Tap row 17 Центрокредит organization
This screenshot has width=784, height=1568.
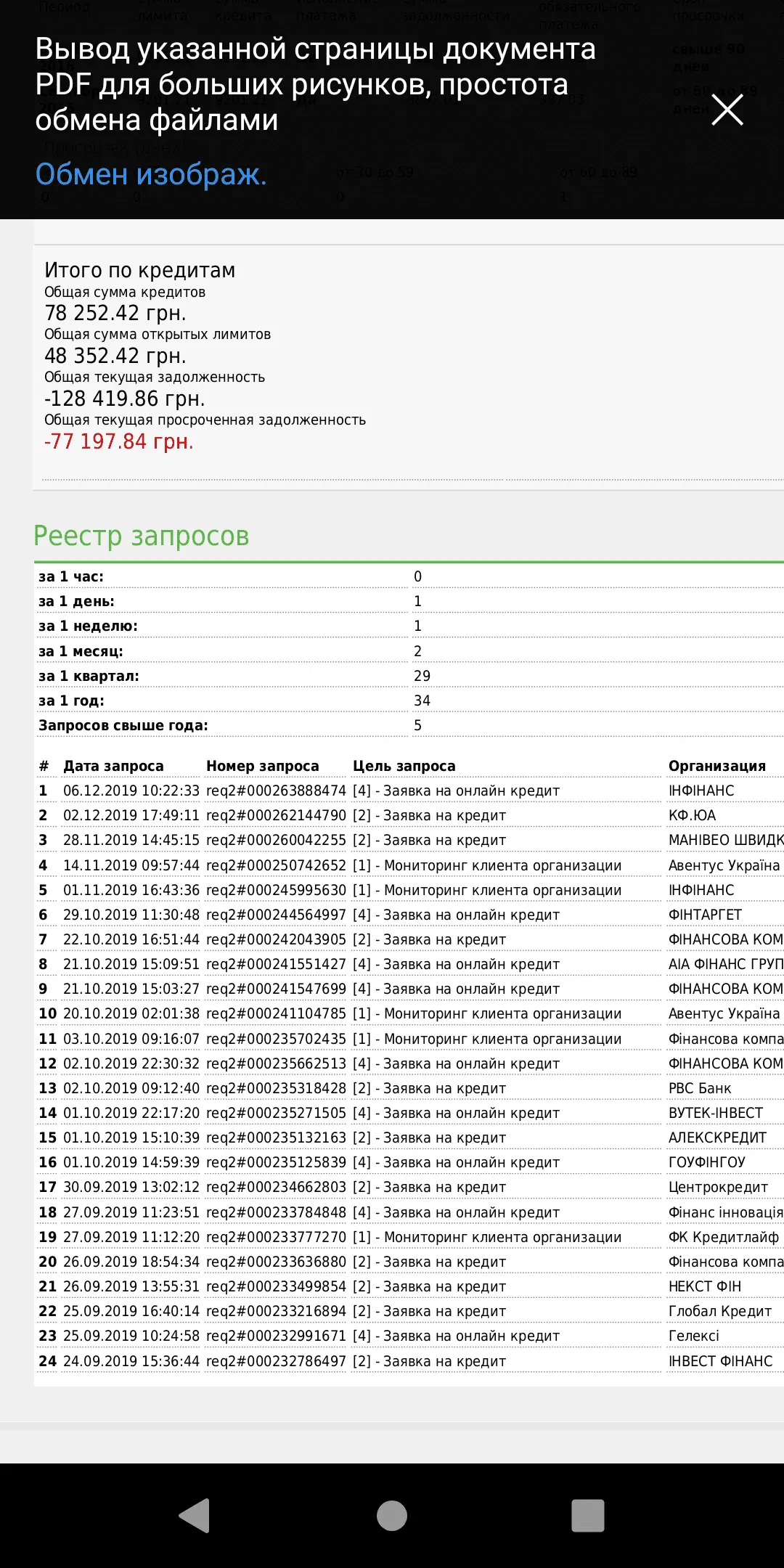click(717, 1187)
